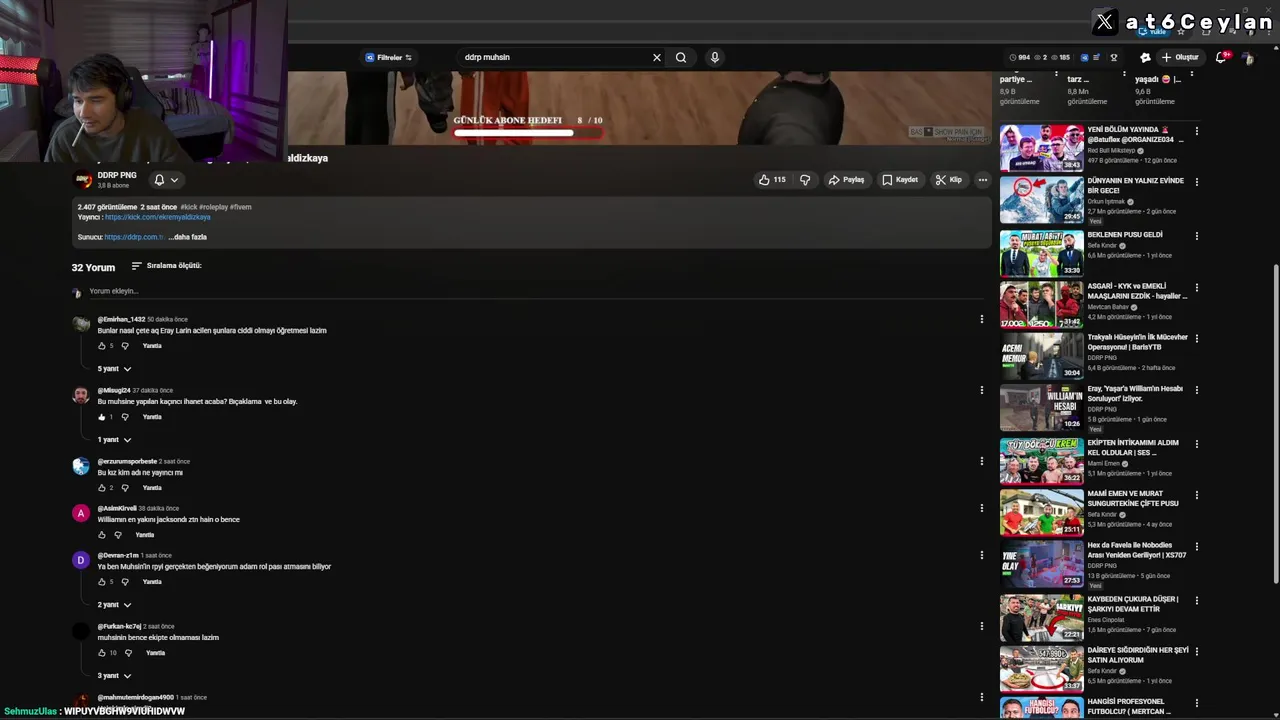Run search with the magnifier icon
The image size is (1280, 720).
(x=681, y=57)
